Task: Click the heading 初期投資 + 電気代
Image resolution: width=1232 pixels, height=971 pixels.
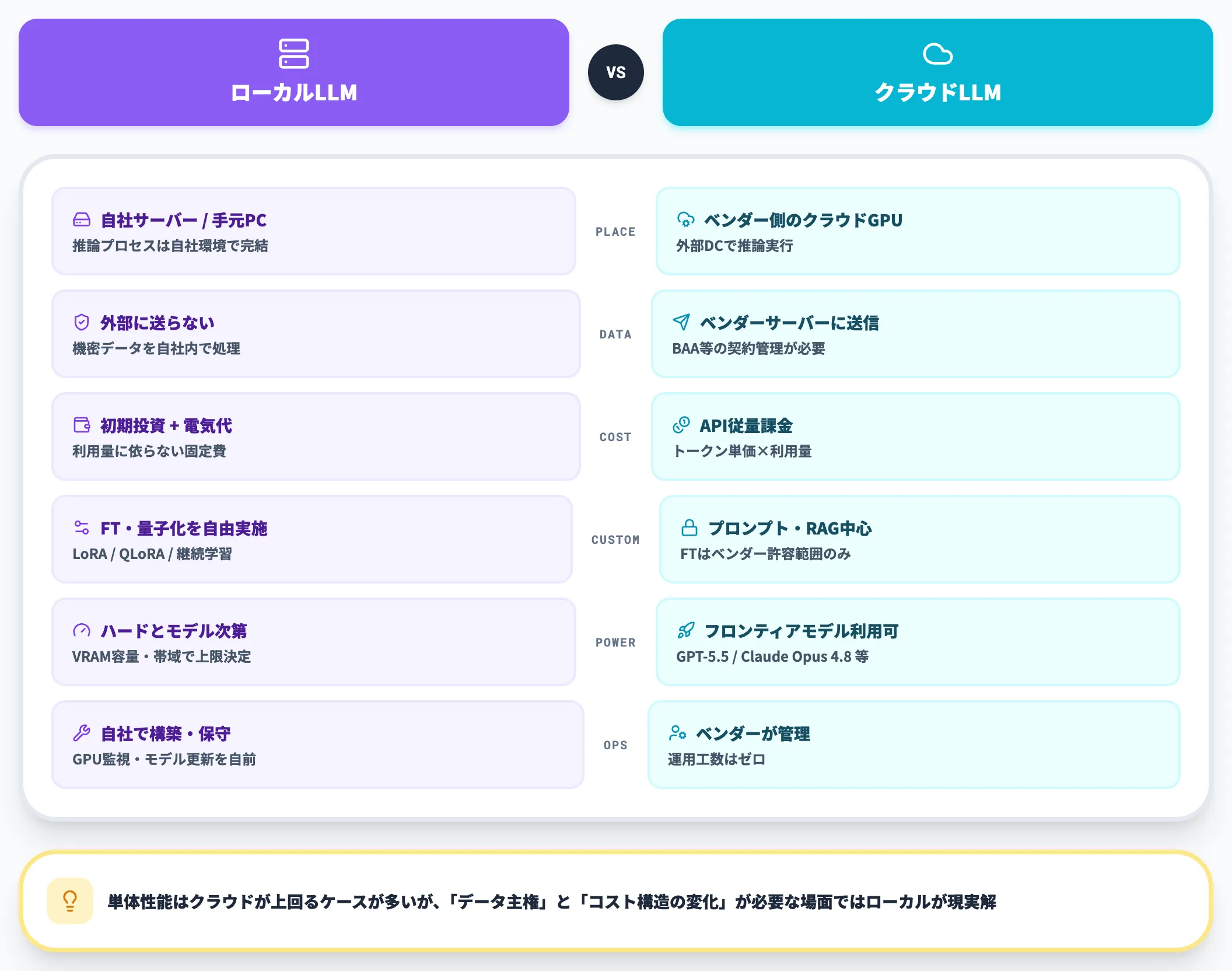Action: tap(166, 426)
